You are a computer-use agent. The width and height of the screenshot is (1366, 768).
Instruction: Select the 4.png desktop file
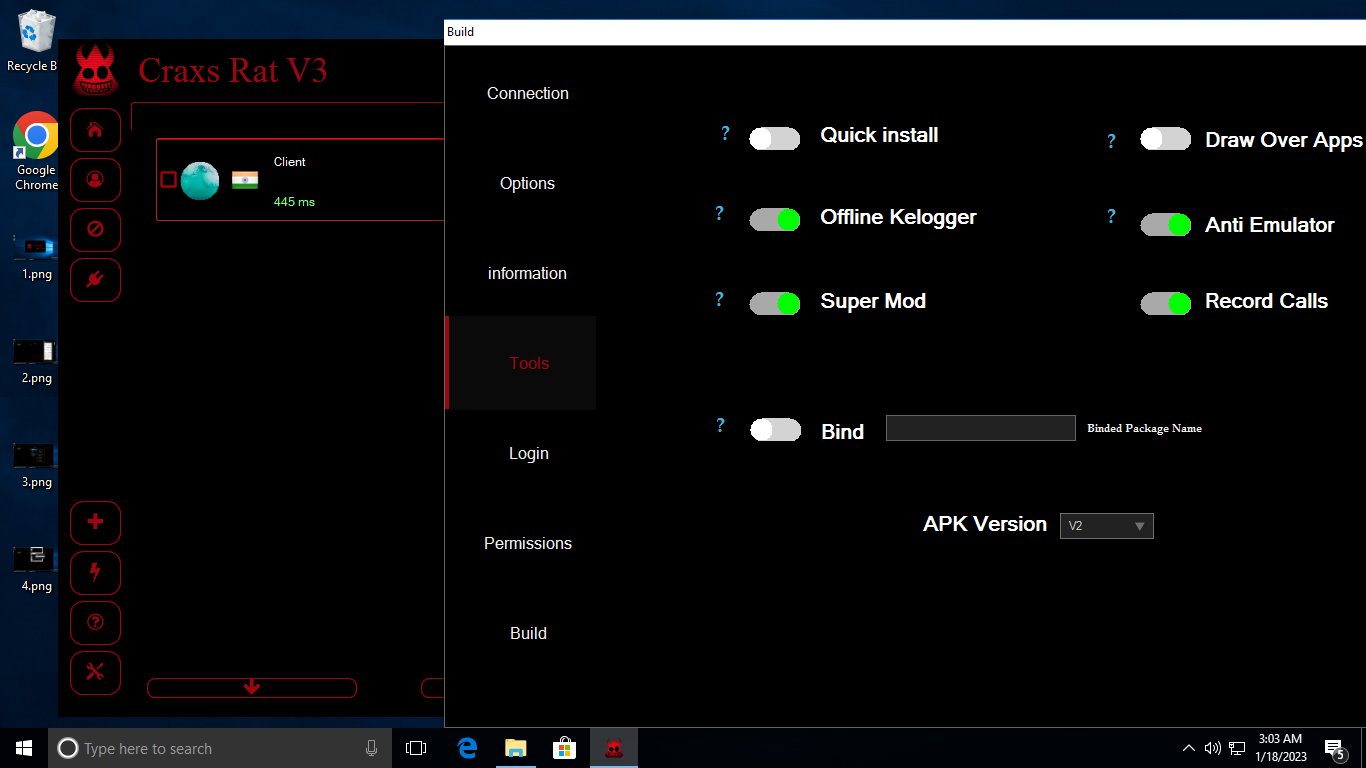click(36, 569)
